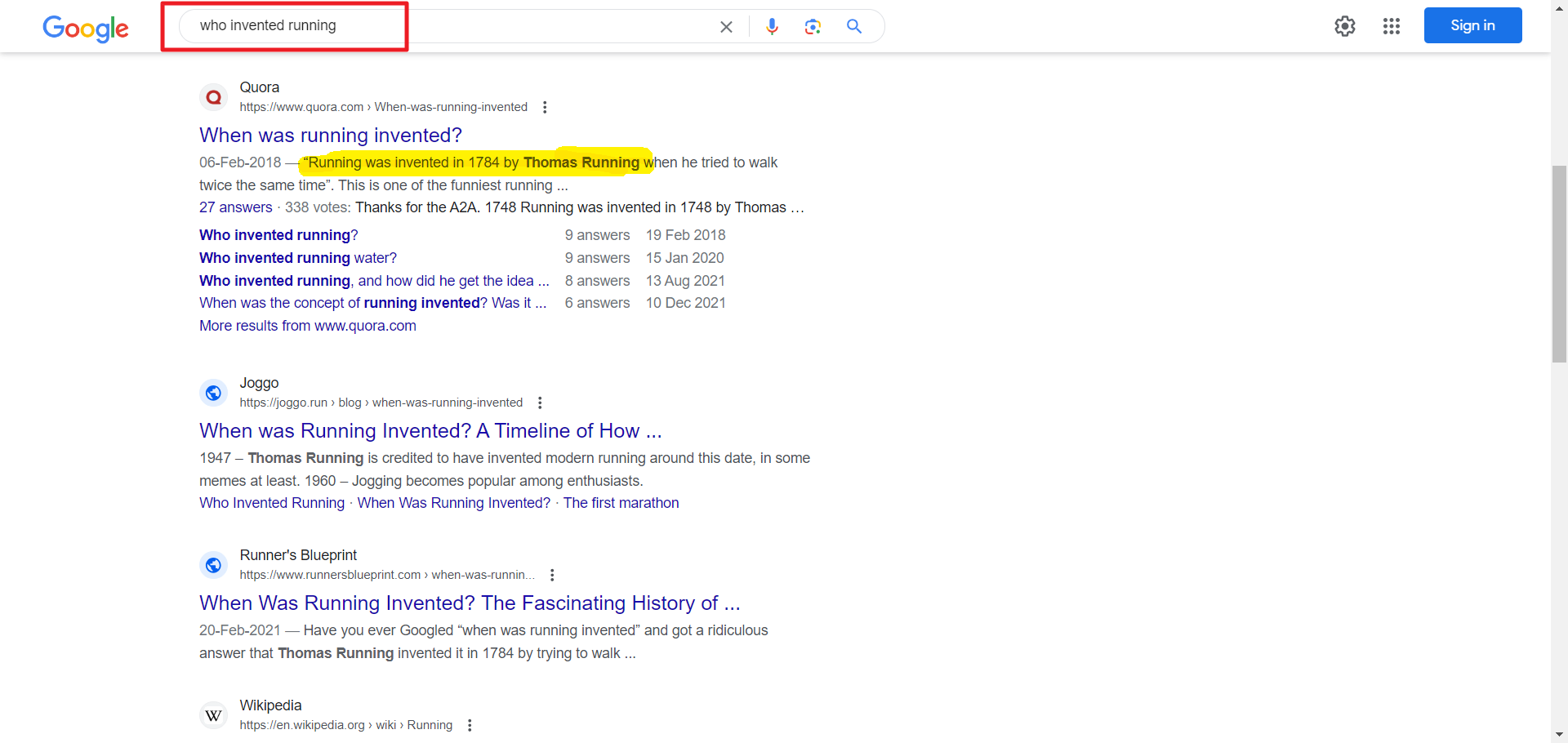Expand options for Runner's Blueprint result
Image resolution: width=1568 pixels, height=743 pixels.
point(552,575)
